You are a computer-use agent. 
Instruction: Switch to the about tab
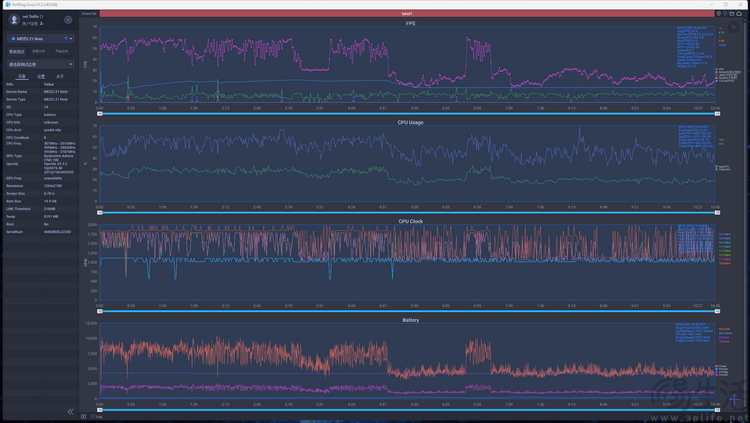coord(60,77)
